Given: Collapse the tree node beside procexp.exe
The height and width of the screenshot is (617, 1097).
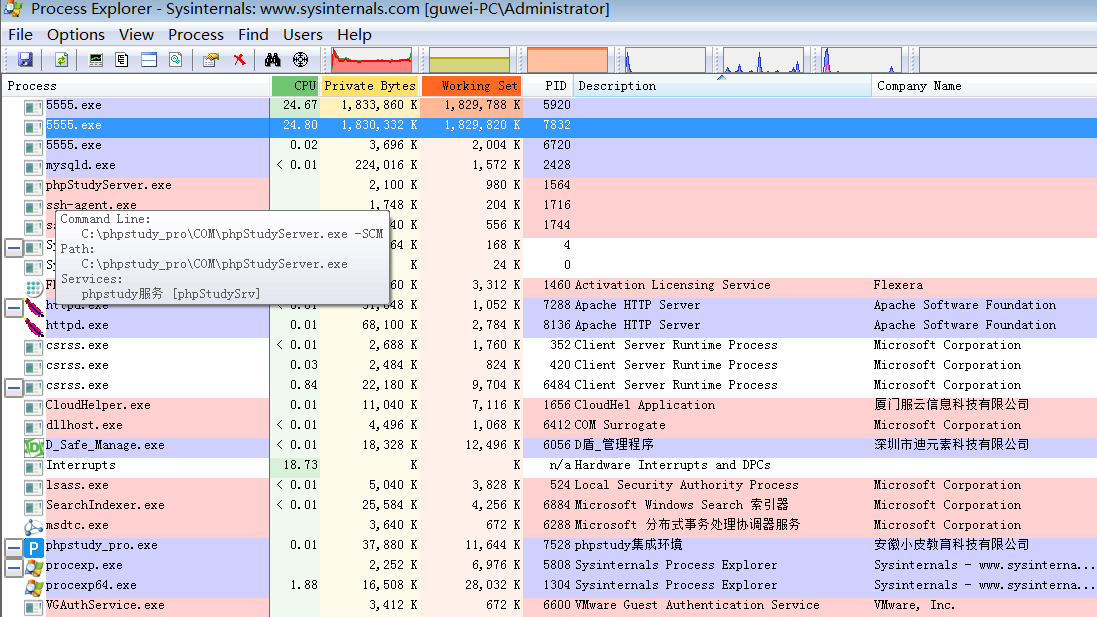Looking at the screenshot, I should (13, 568).
